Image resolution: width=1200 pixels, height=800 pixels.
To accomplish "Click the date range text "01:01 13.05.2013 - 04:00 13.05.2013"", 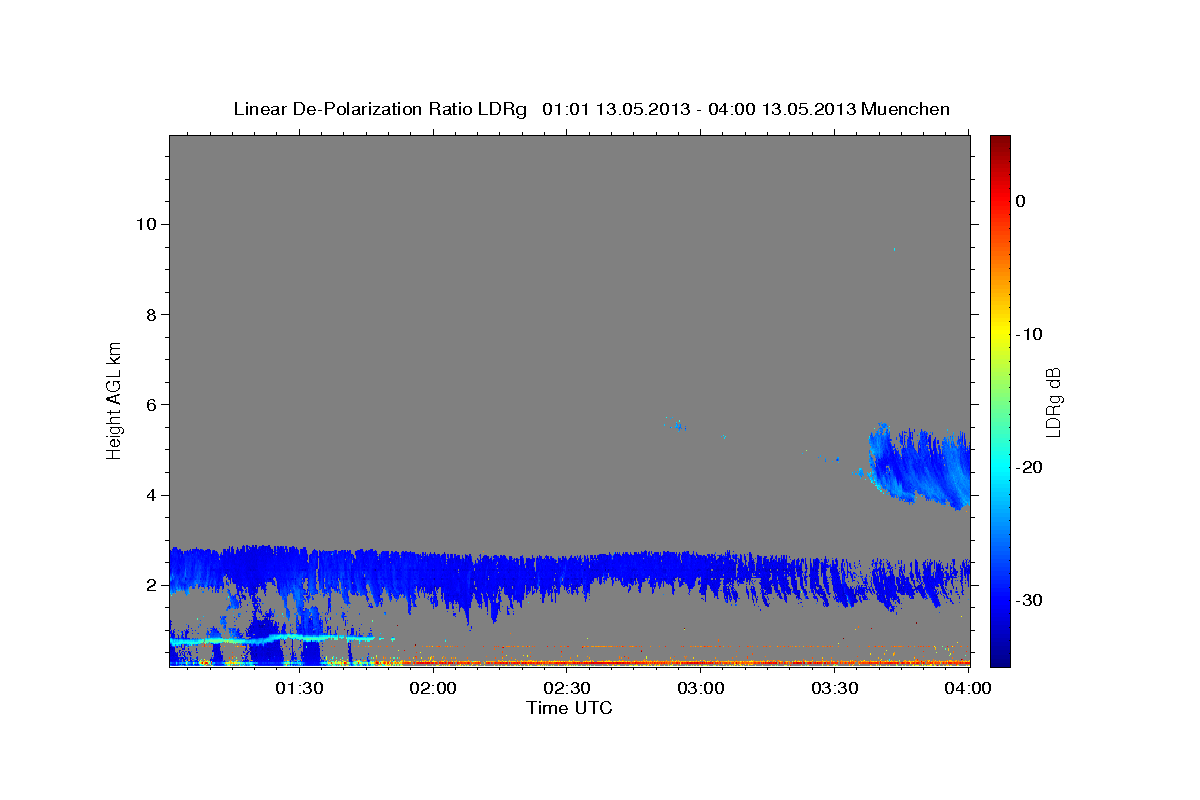I will (697, 109).
